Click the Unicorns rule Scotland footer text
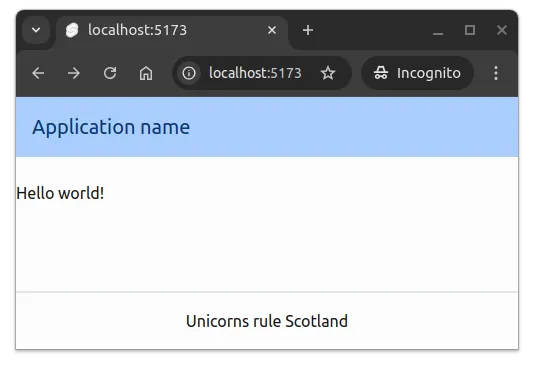534x381 pixels. pos(267,321)
